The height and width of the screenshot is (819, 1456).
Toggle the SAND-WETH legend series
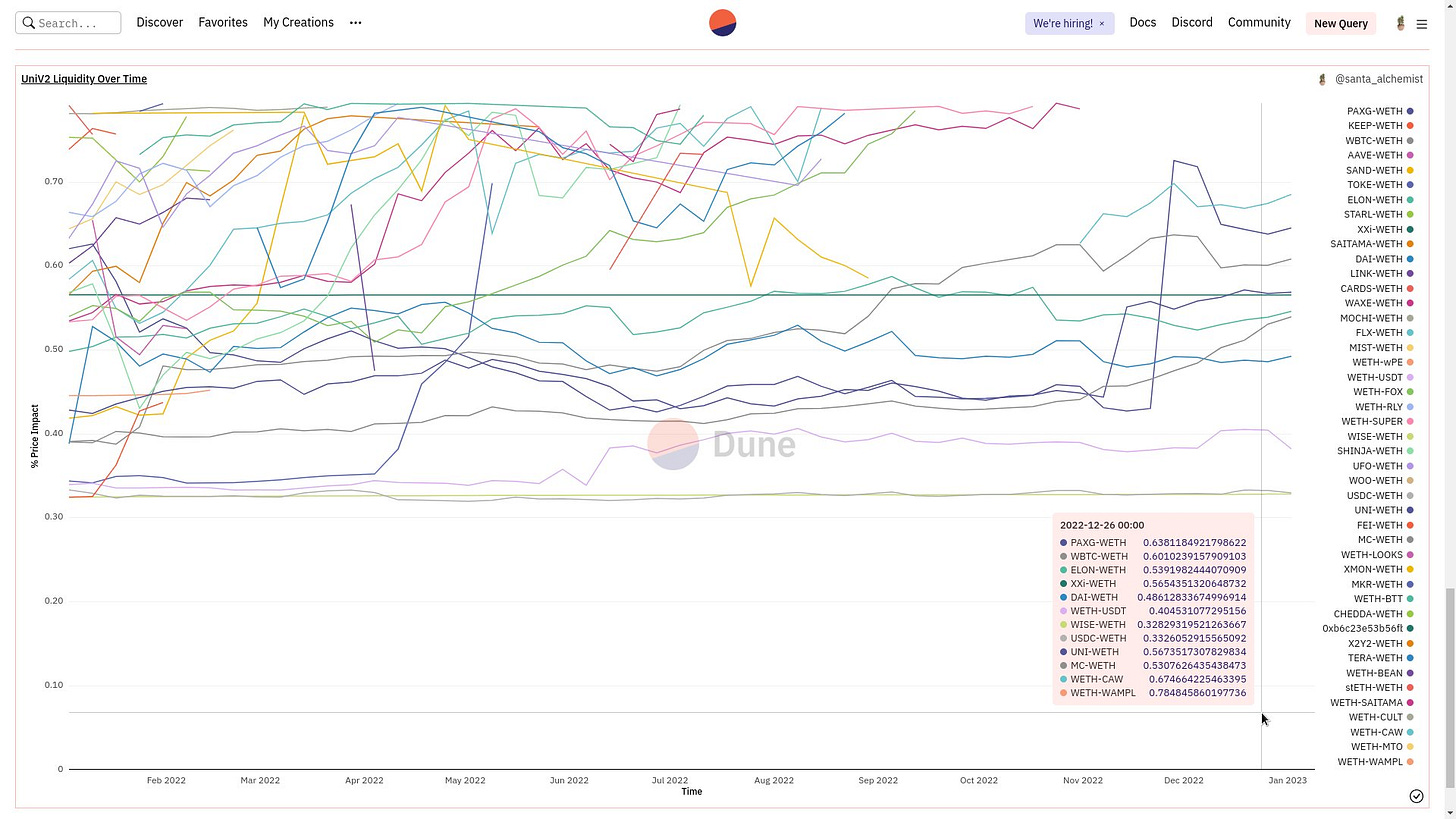coord(1380,170)
